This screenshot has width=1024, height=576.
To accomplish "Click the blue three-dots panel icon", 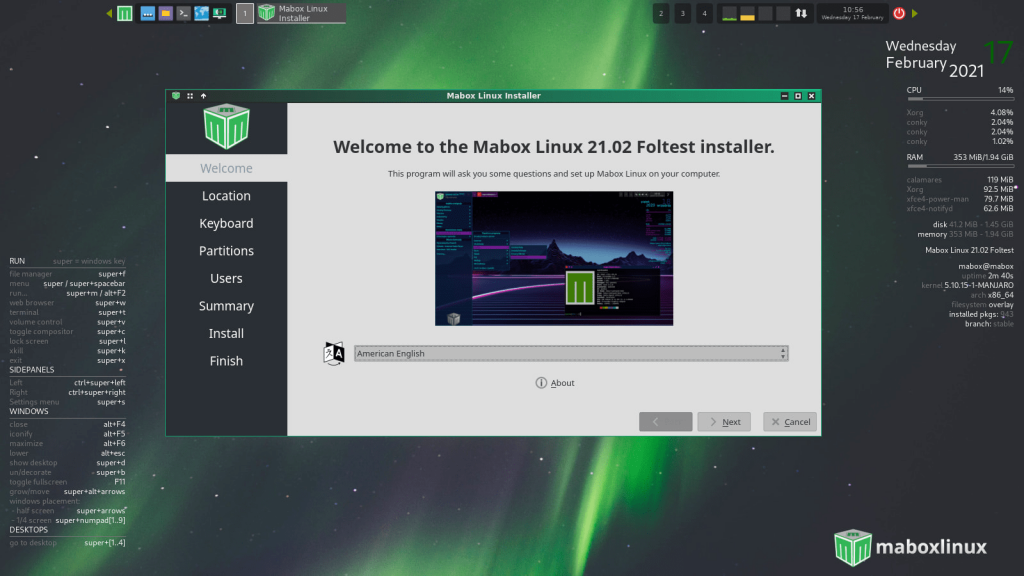I will pyautogui.click(x=148, y=13).
